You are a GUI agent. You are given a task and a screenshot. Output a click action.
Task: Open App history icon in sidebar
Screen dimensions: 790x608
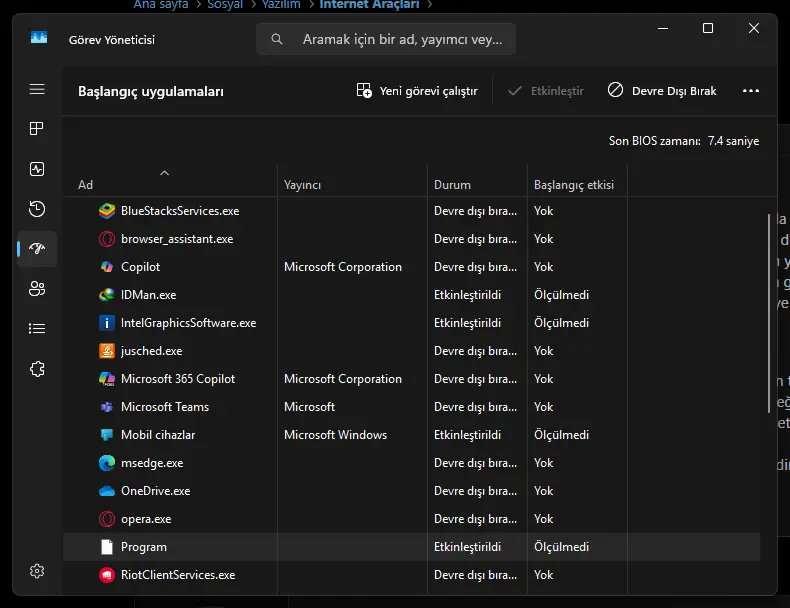click(x=37, y=209)
